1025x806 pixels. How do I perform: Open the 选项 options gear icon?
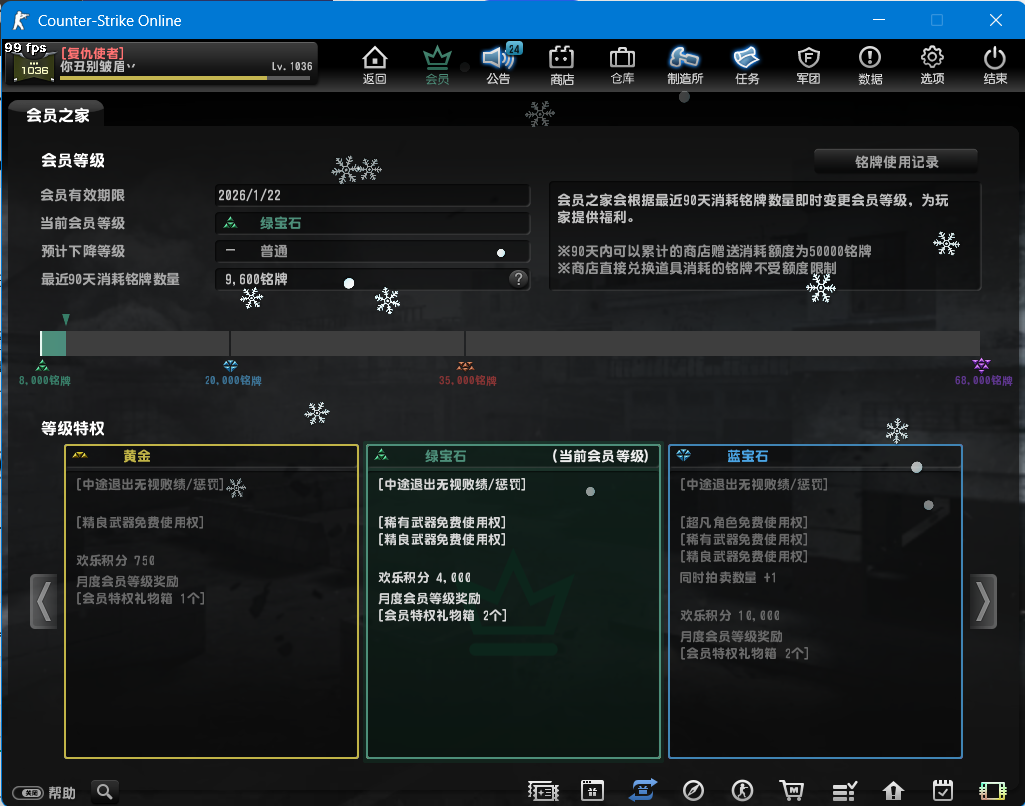[x=932, y=65]
